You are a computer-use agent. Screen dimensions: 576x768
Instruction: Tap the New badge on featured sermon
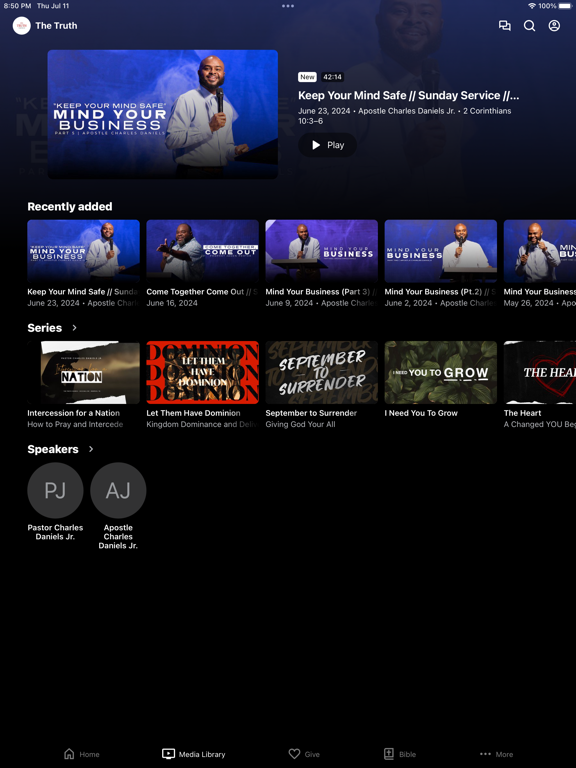pos(307,77)
